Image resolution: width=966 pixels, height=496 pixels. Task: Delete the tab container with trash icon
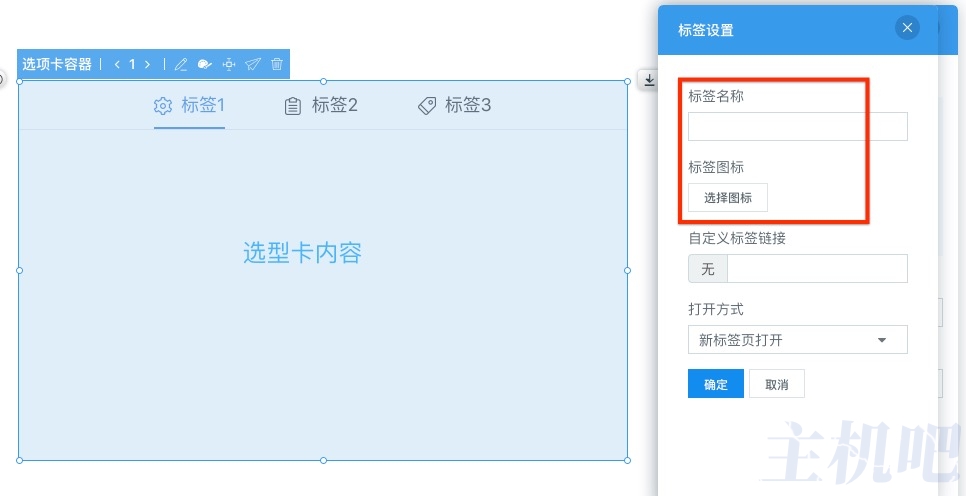tap(277, 64)
